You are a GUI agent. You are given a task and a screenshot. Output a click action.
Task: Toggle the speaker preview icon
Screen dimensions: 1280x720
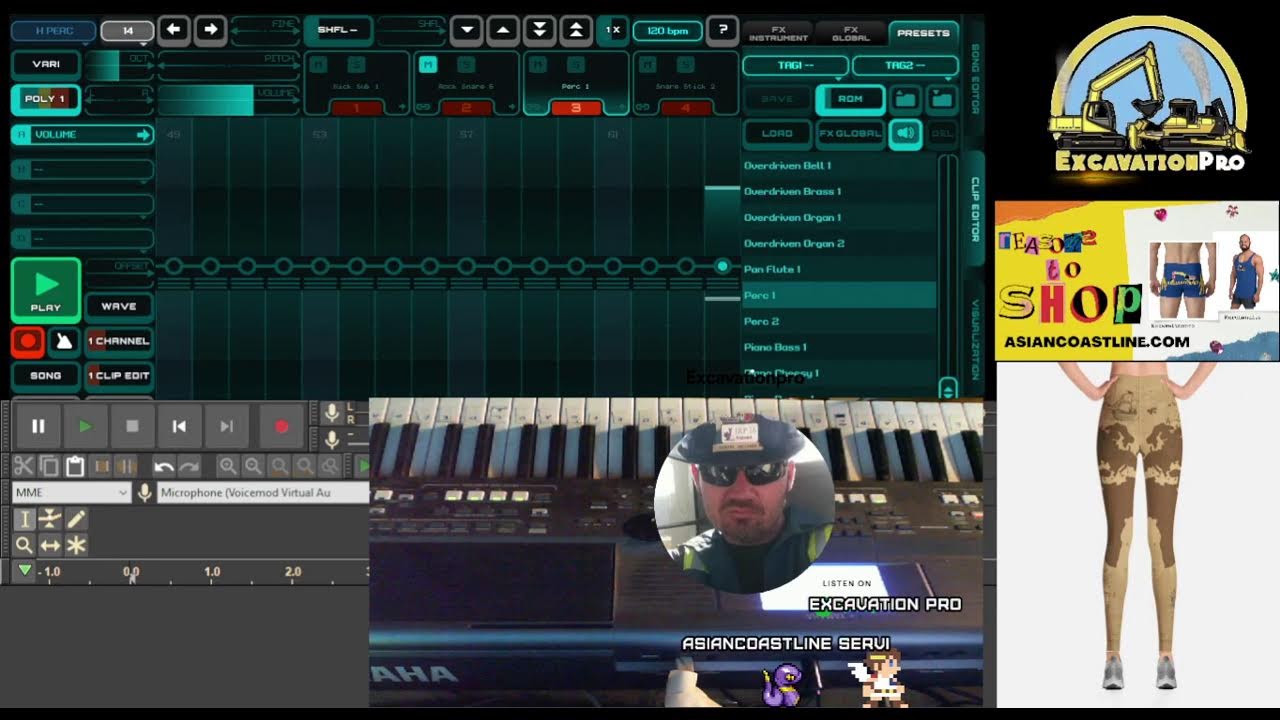[905, 133]
